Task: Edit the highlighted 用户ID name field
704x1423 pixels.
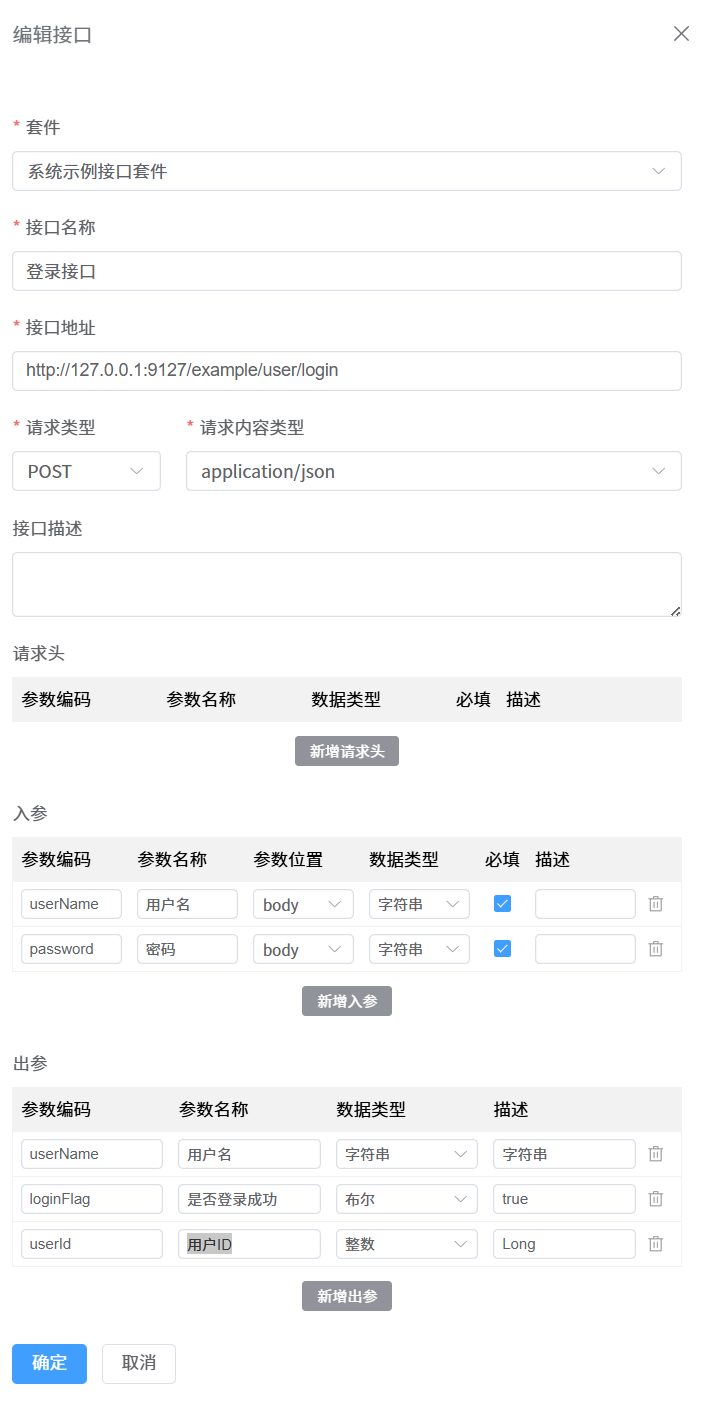Action: click(x=249, y=1244)
